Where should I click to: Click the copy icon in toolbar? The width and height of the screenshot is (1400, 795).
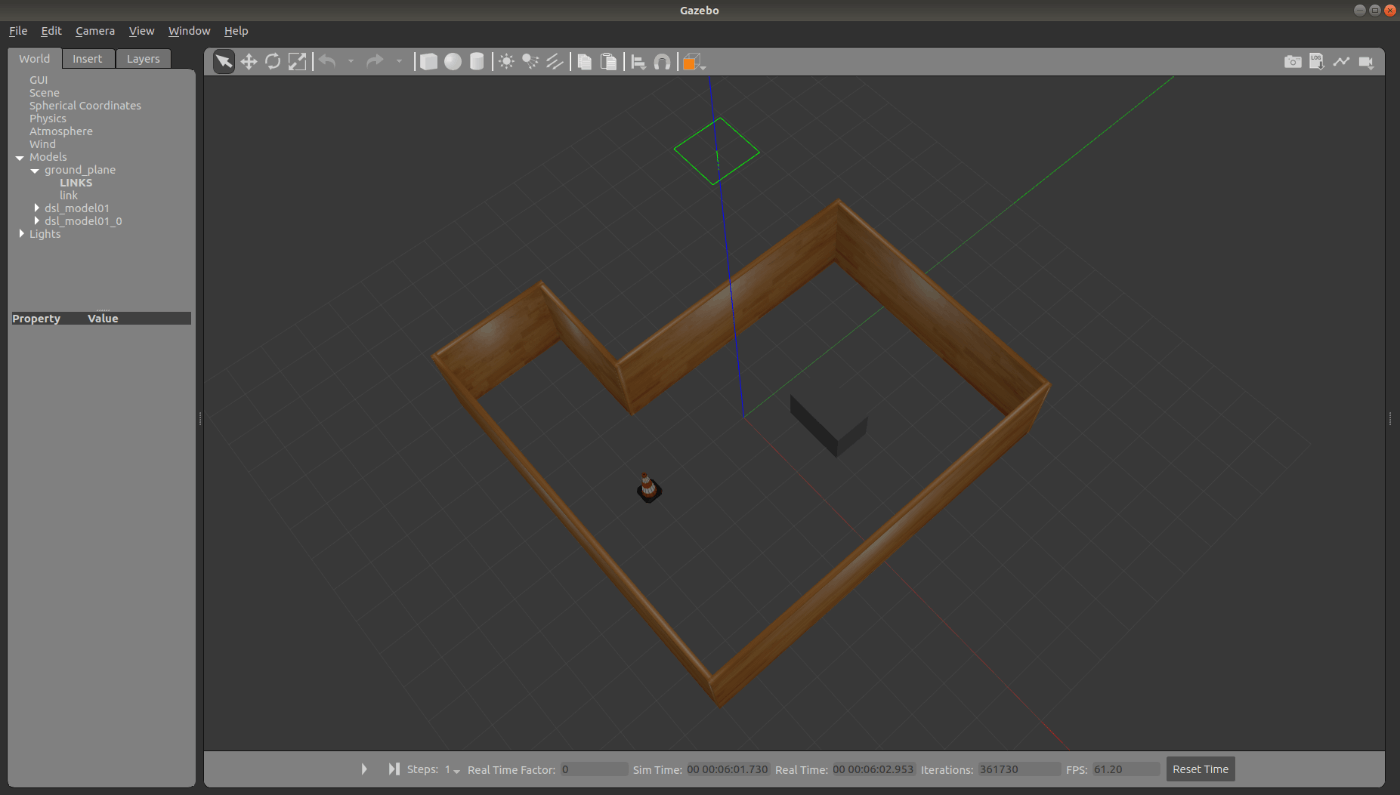click(x=585, y=62)
